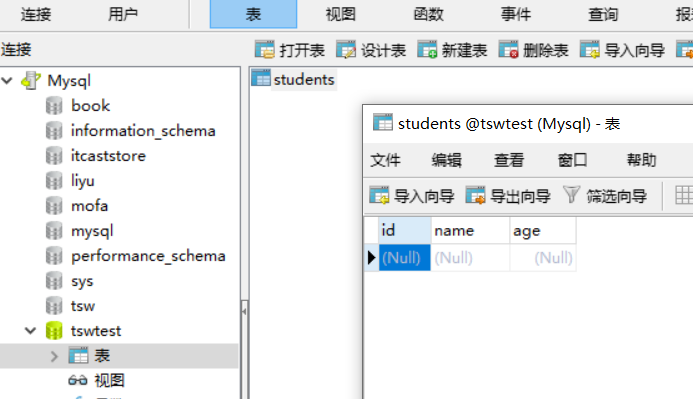The image size is (693, 399).
Task: Select the mofa database icon
Action: click(54, 206)
